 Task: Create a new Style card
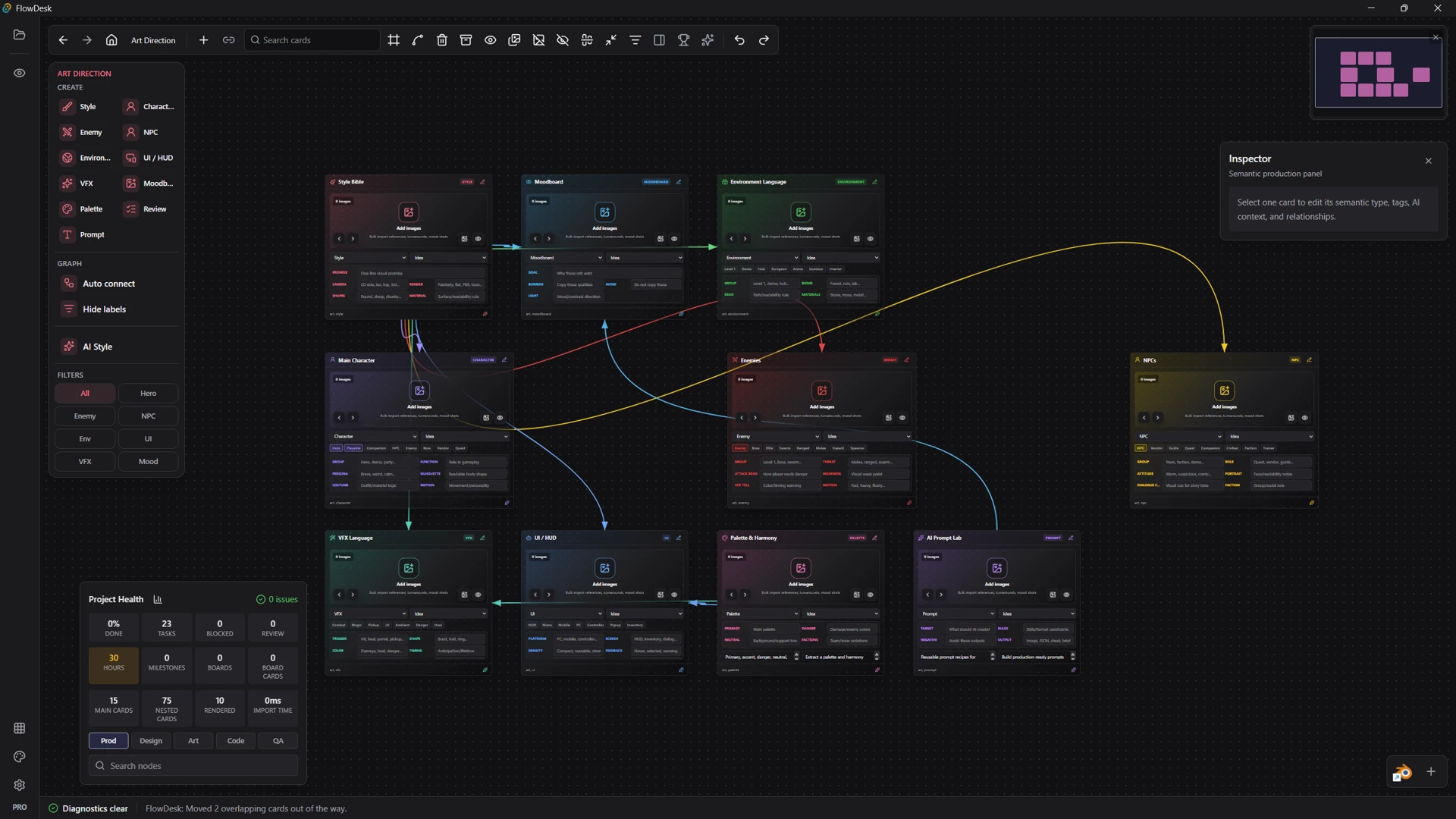86,107
